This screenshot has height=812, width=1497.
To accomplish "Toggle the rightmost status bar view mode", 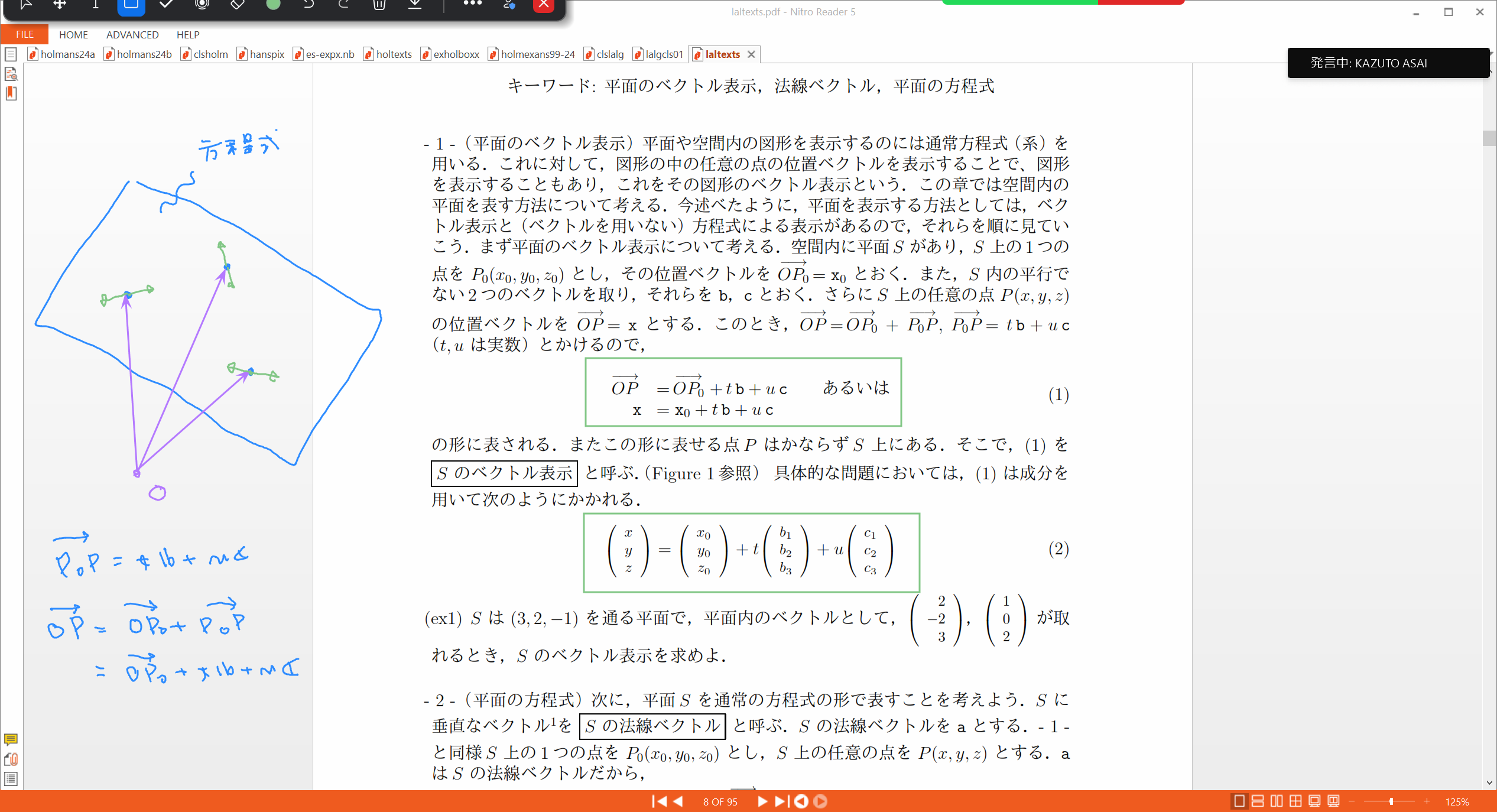I will [x=1333, y=801].
